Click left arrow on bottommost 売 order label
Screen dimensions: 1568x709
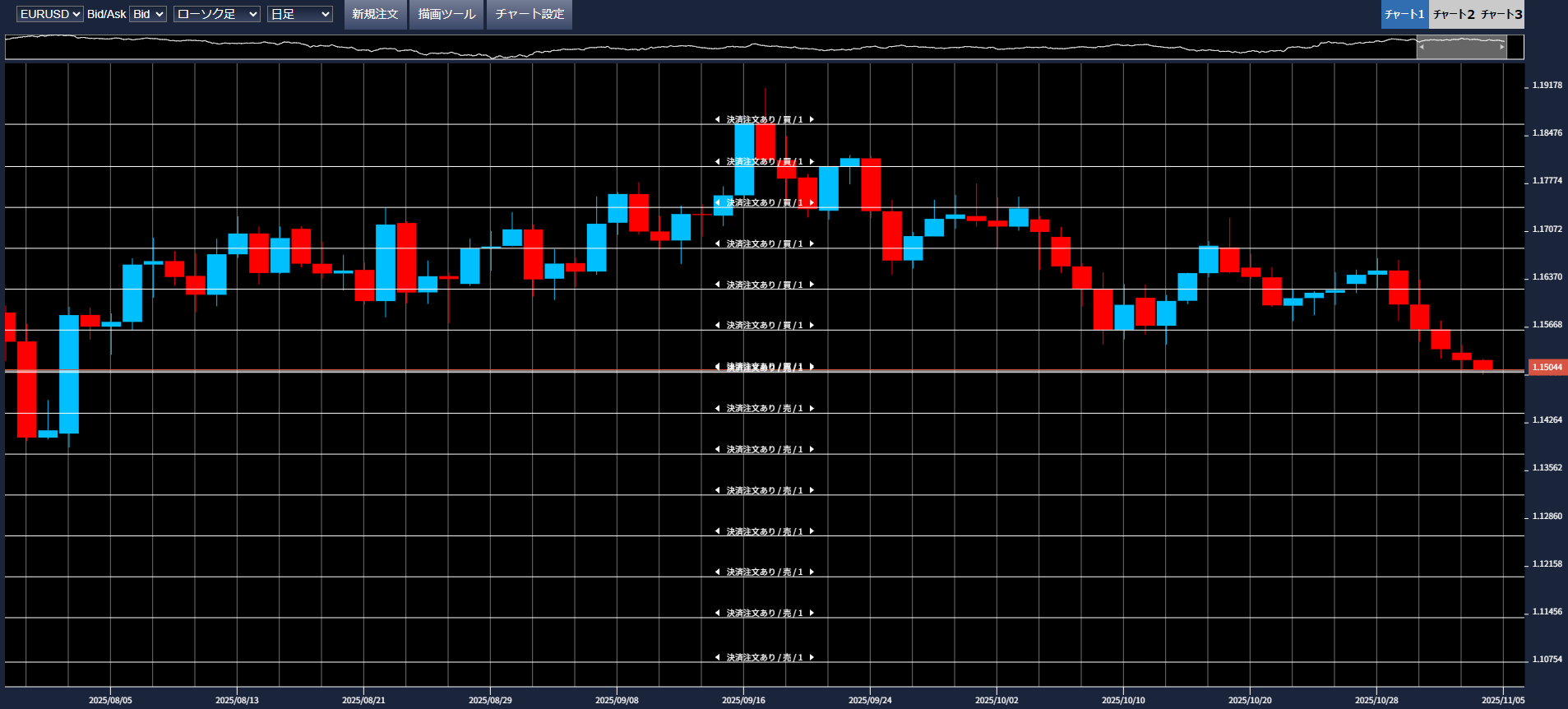[717, 658]
